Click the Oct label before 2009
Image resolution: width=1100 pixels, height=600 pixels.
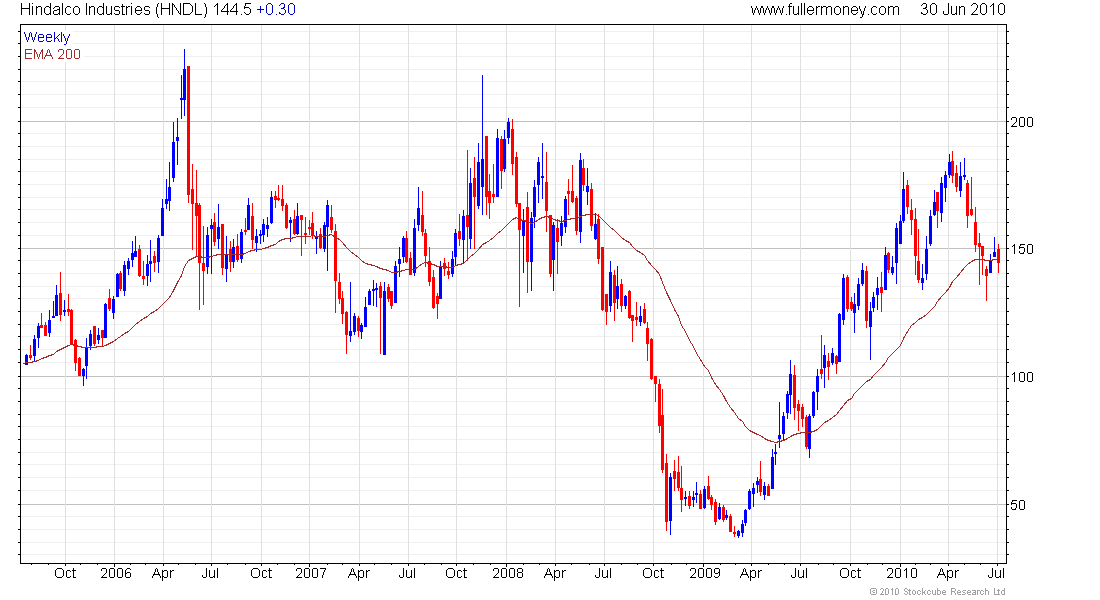click(653, 573)
